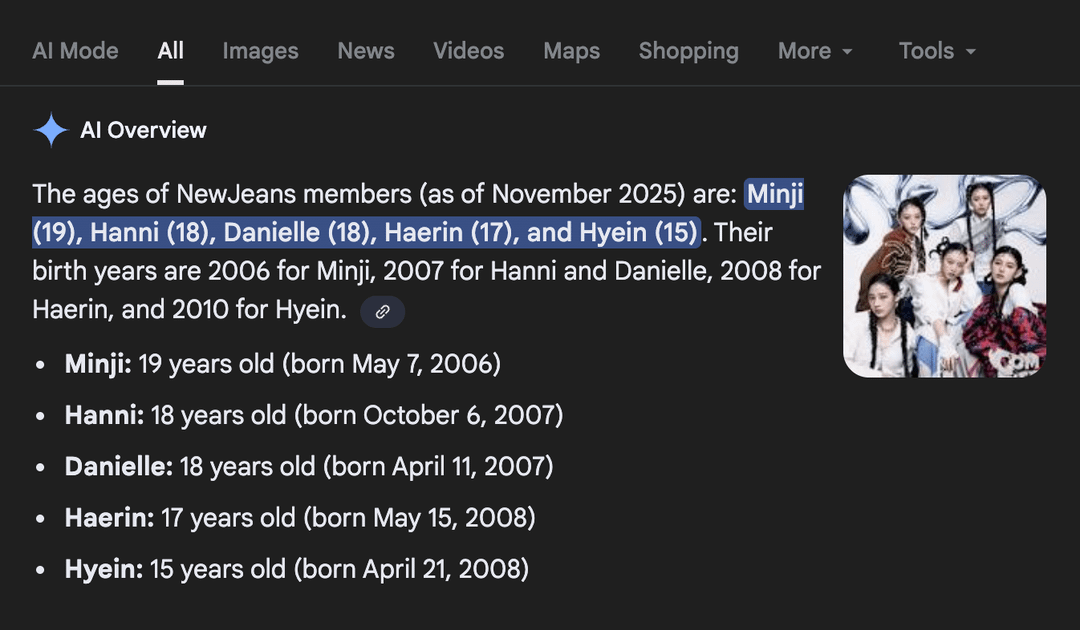
Task: Show the Videos tab results
Action: [469, 51]
